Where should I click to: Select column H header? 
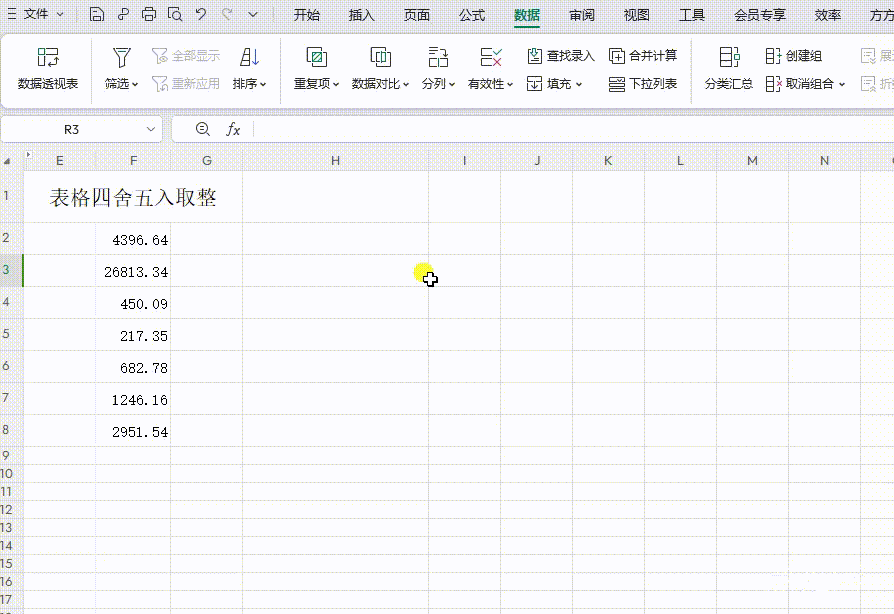click(335, 161)
